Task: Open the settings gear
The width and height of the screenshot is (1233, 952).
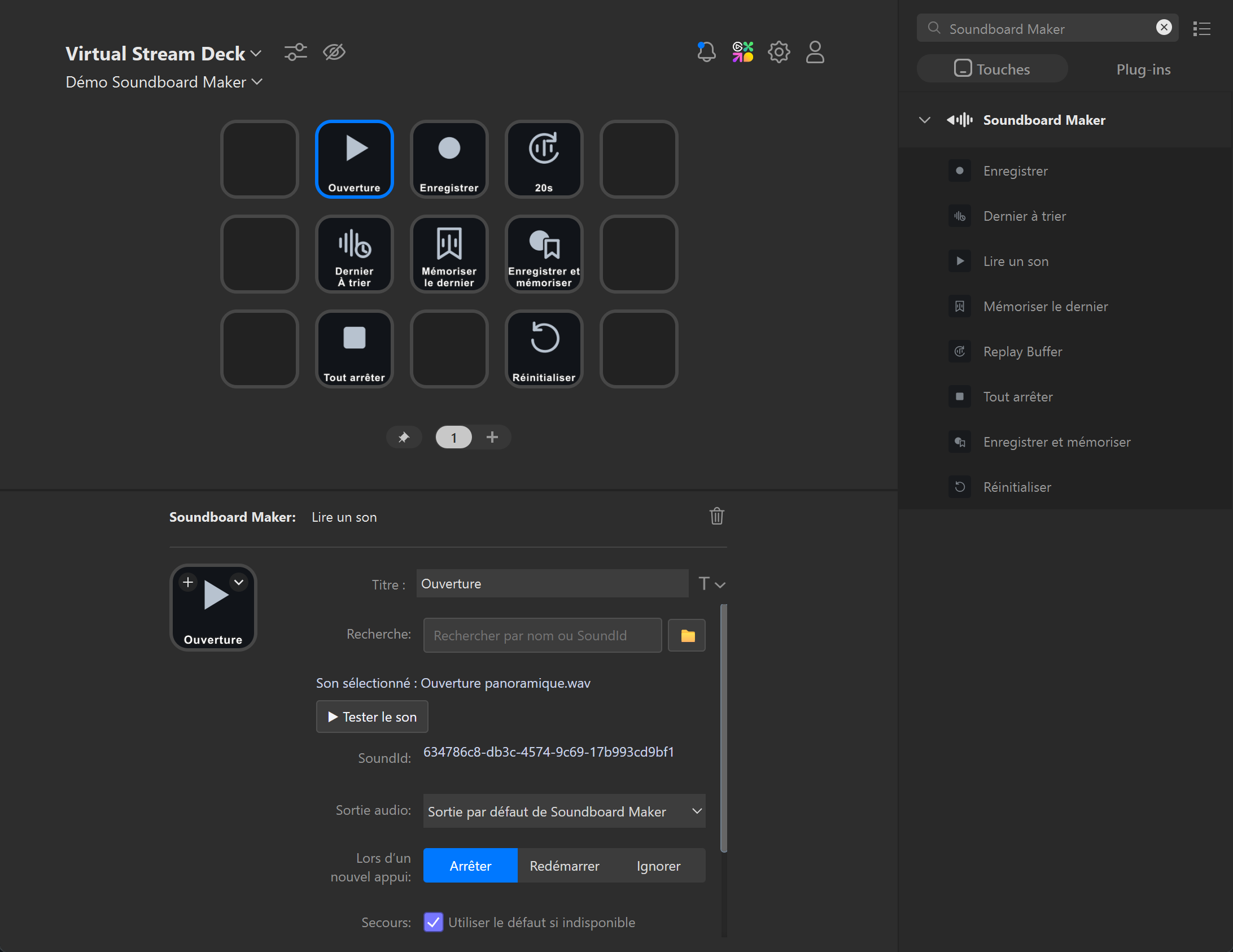Action: (x=779, y=52)
